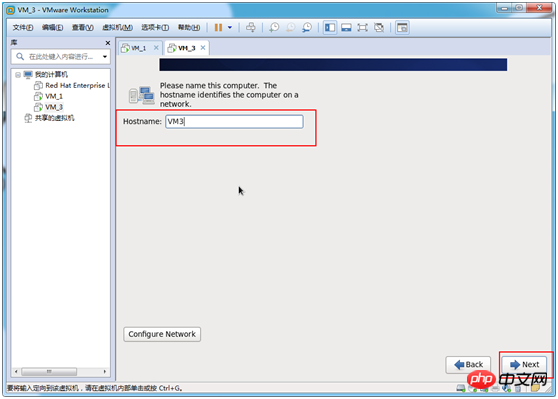This screenshot has height=399, width=558.
Task: Click the console view icon in the toolbar
Action: tap(402, 27)
